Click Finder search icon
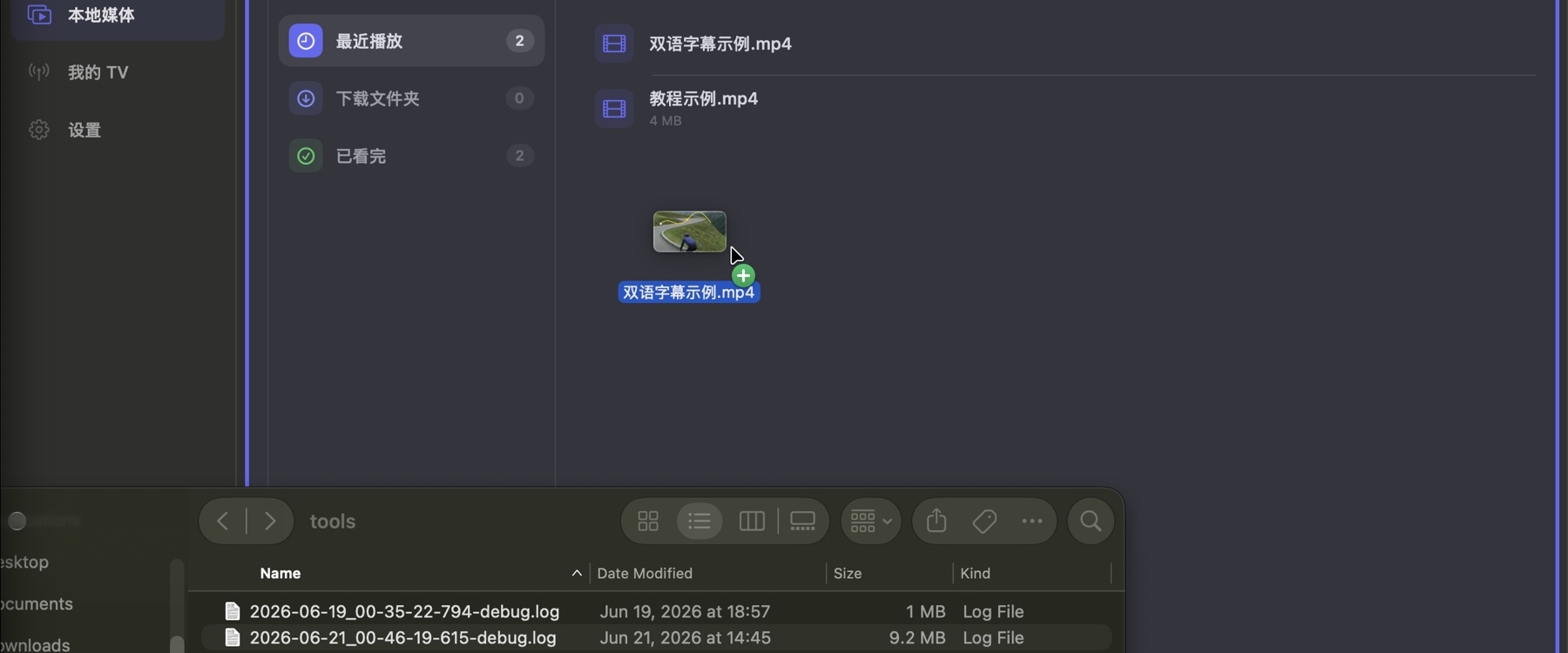 (1091, 521)
